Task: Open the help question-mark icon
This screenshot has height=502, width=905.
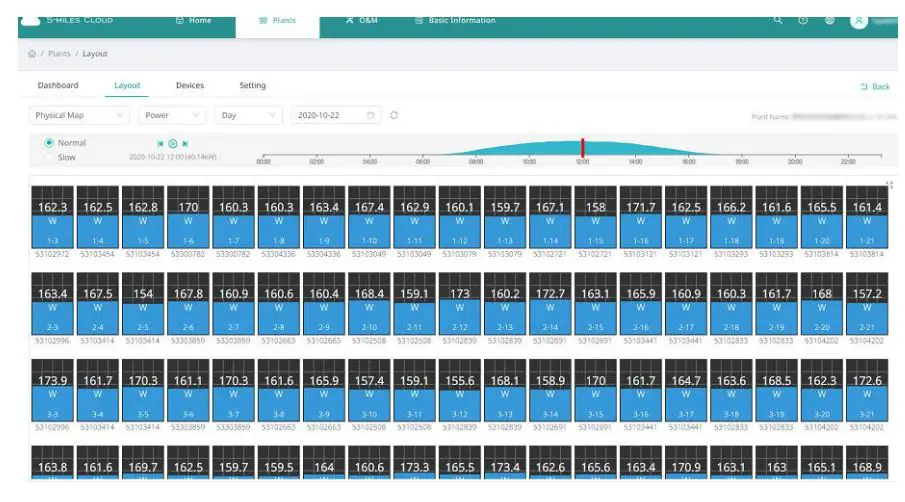Action: 803,20
